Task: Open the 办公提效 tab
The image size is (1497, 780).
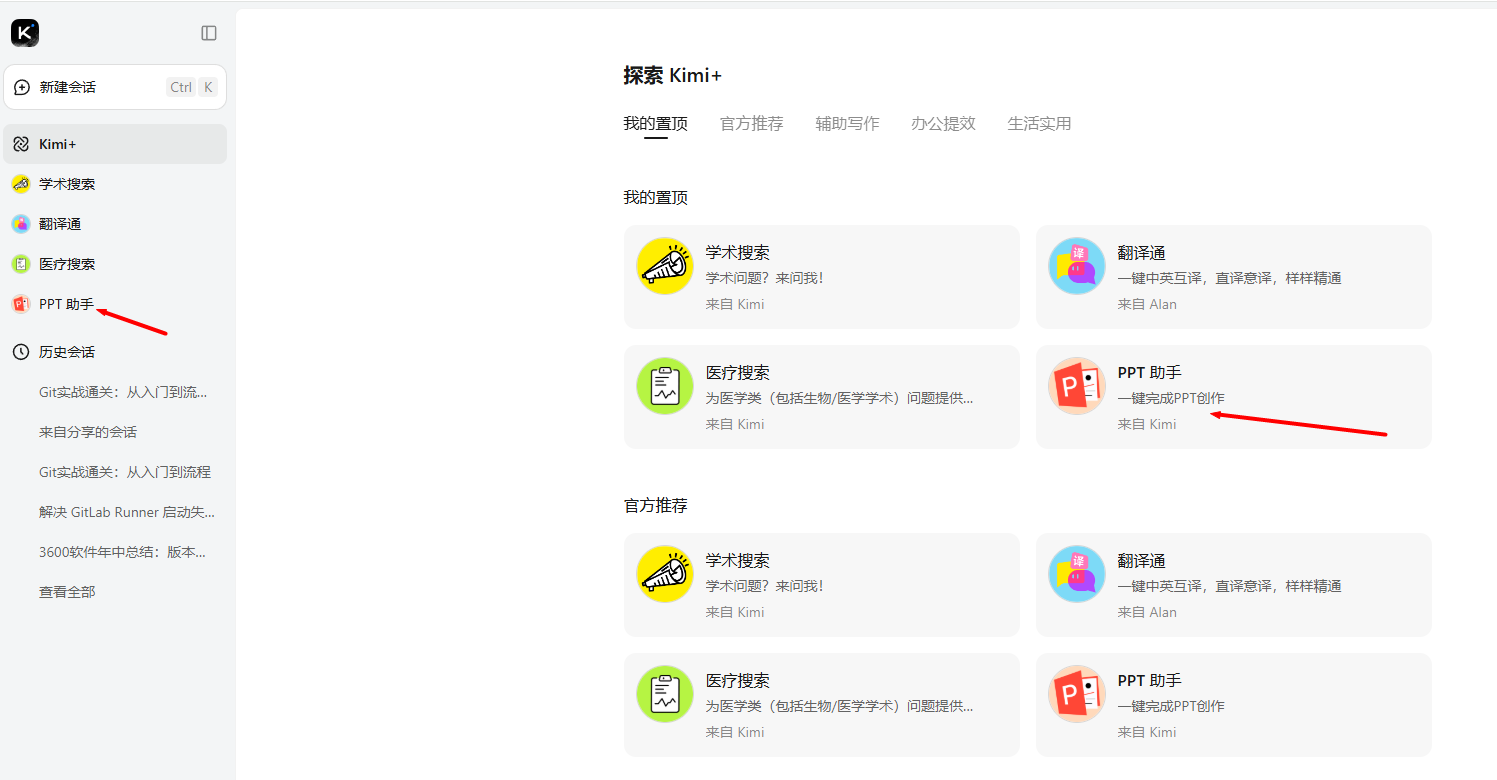Action: click(943, 124)
